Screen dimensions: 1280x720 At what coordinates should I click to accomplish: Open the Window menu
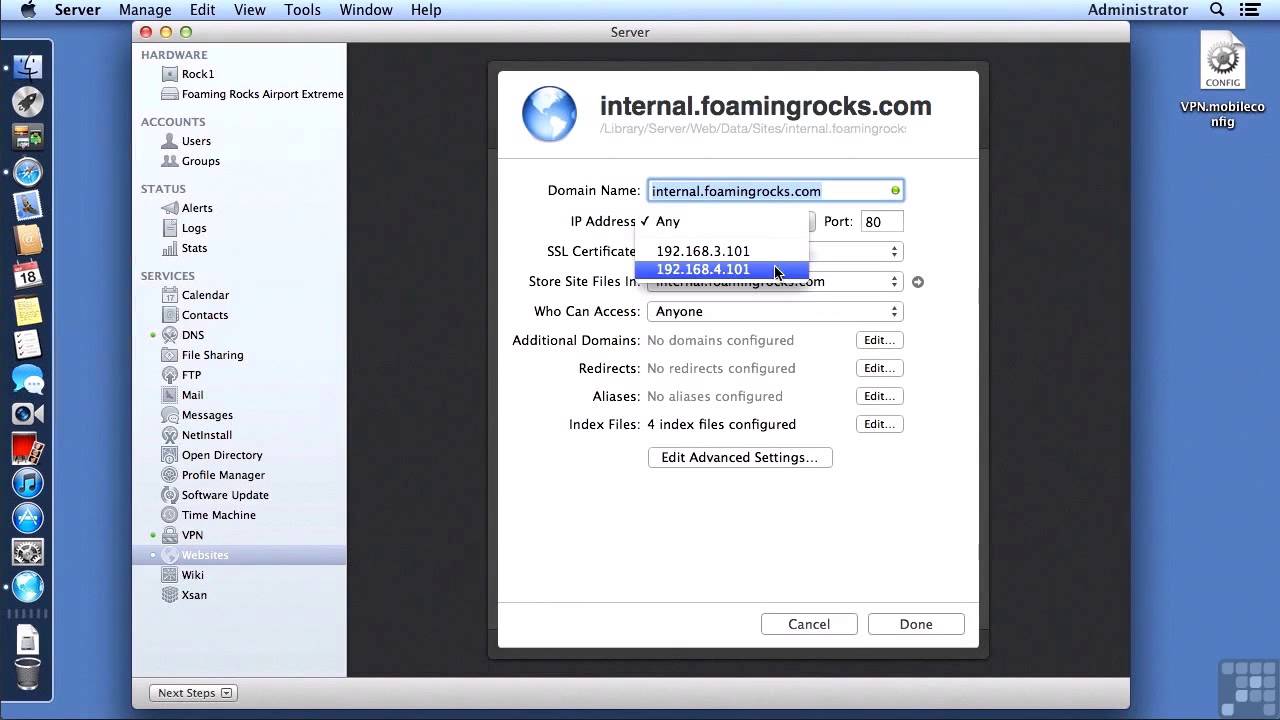366,10
